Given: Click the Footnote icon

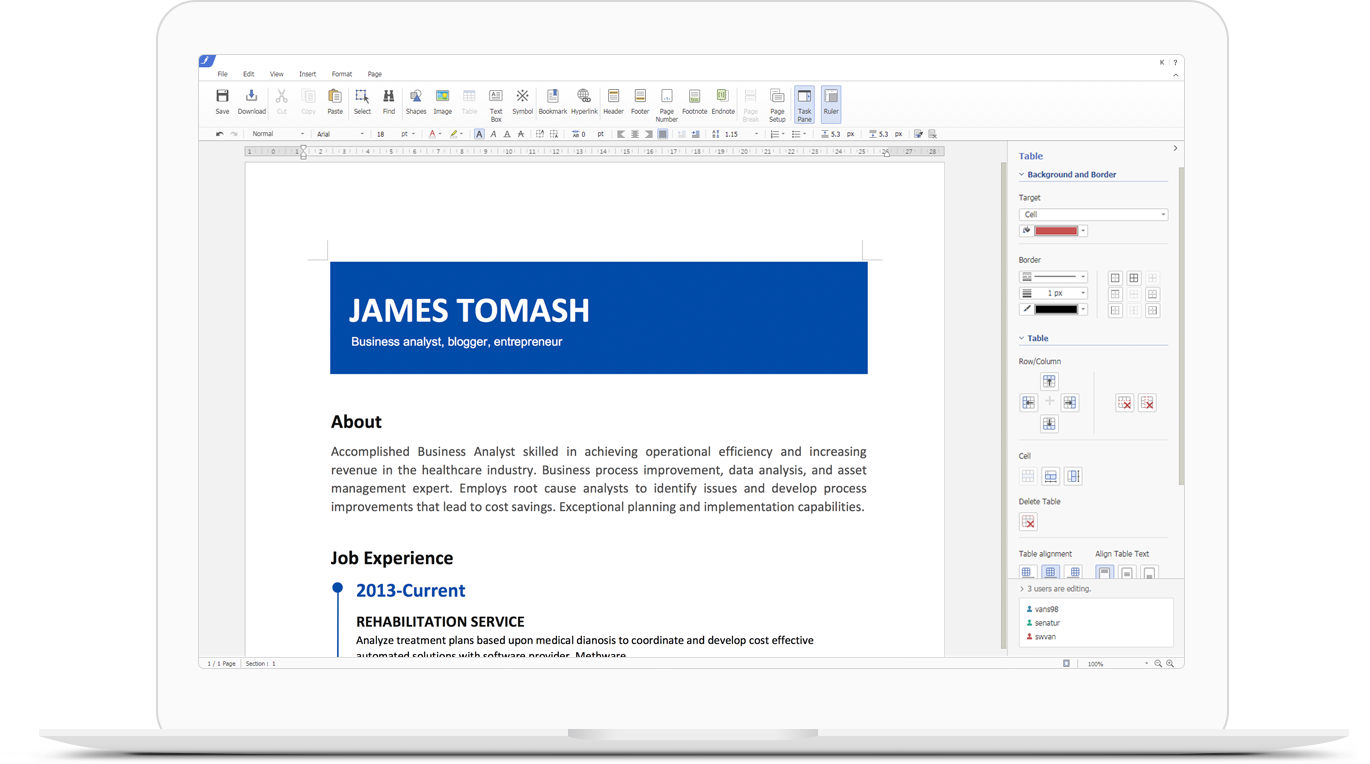Looking at the screenshot, I should (694, 101).
